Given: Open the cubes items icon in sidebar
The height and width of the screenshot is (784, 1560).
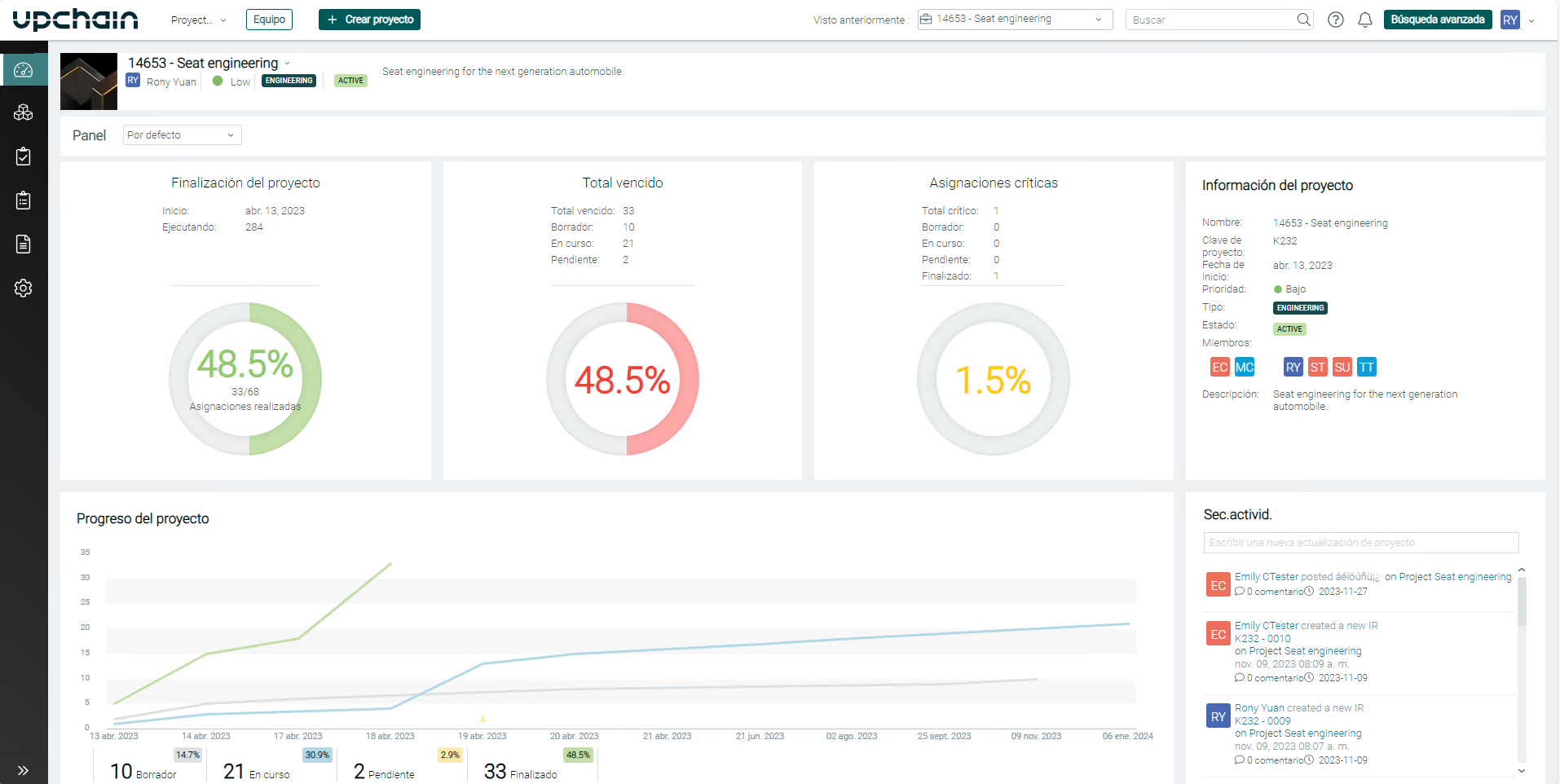Looking at the screenshot, I should click(x=24, y=112).
